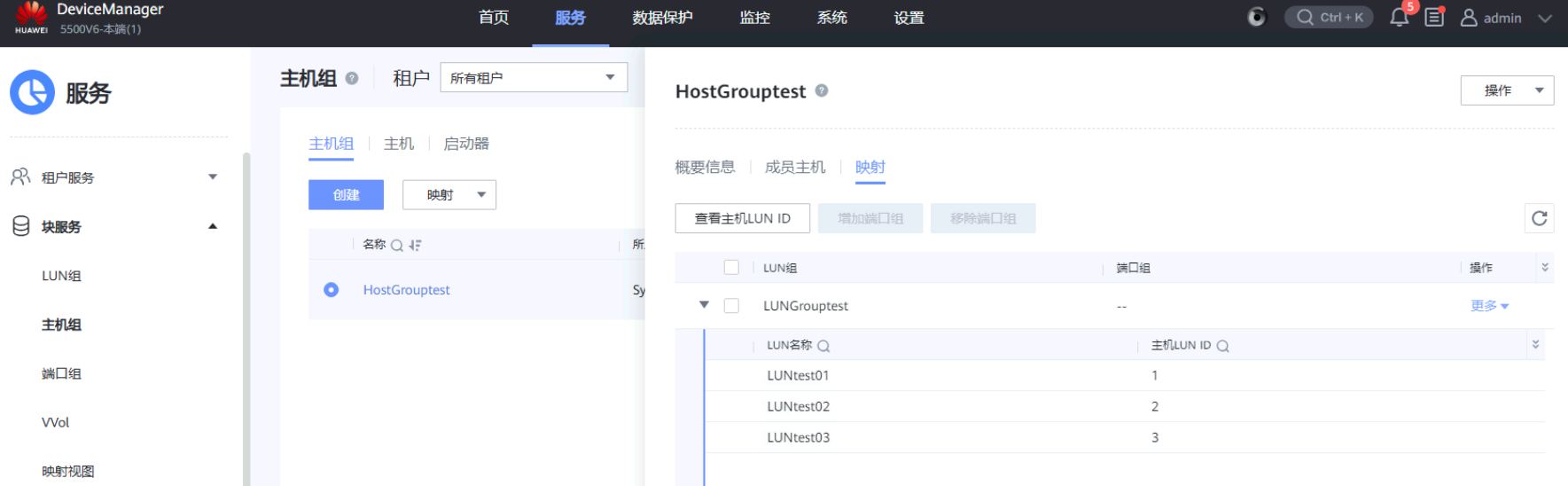Switch to the 成员主机 tab
The width and height of the screenshot is (1568, 486).
coord(794,167)
